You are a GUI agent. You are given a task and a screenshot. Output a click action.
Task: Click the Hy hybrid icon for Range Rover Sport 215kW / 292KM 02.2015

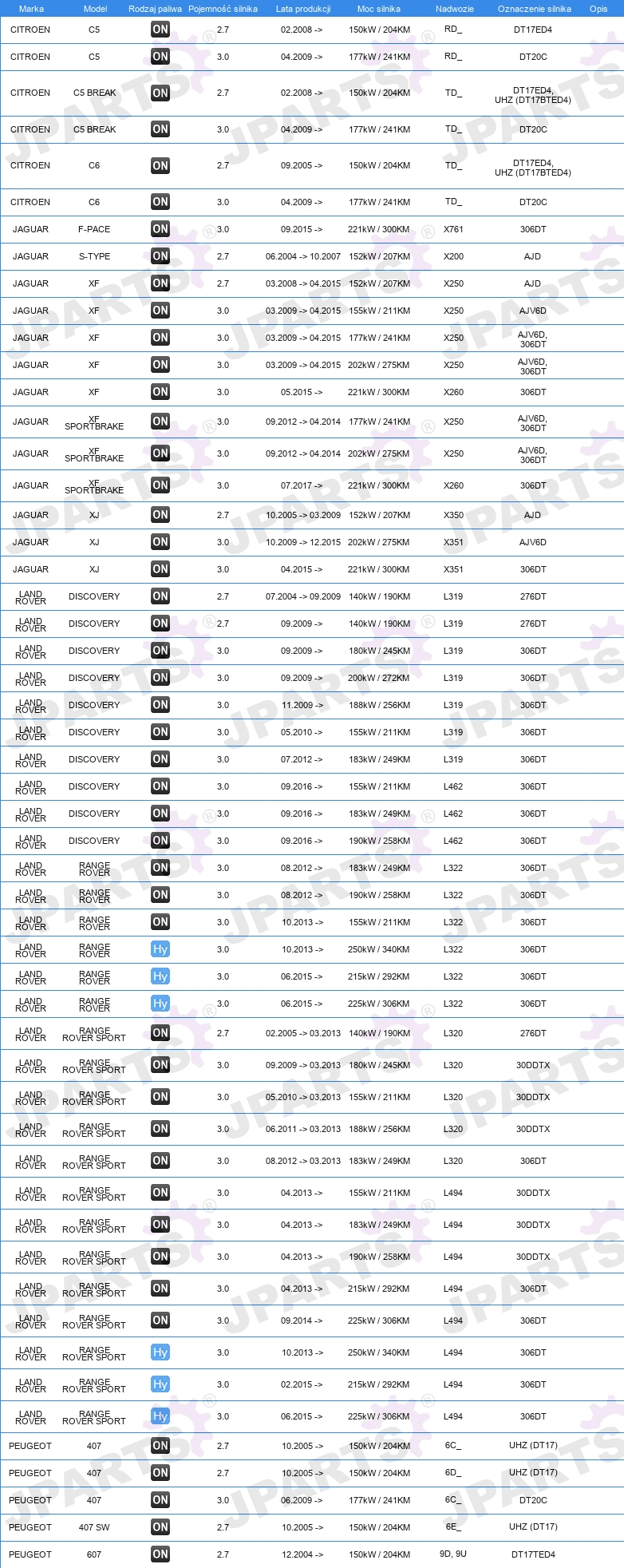(x=160, y=1384)
